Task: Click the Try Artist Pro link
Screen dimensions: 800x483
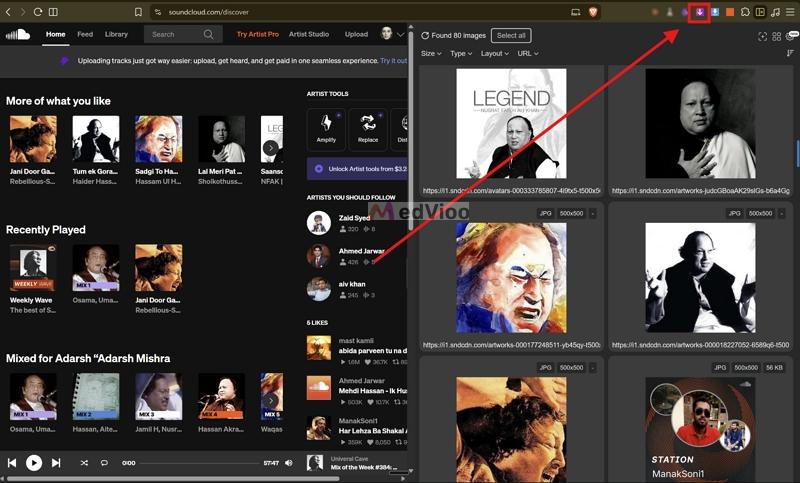Action: click(x=258, y=34)
